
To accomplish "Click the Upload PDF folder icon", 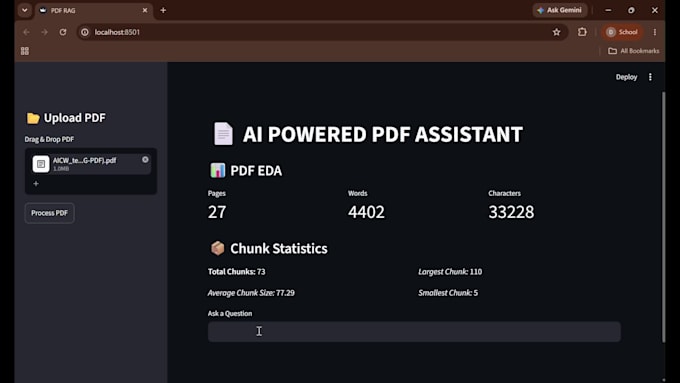I will coord(33,118).
